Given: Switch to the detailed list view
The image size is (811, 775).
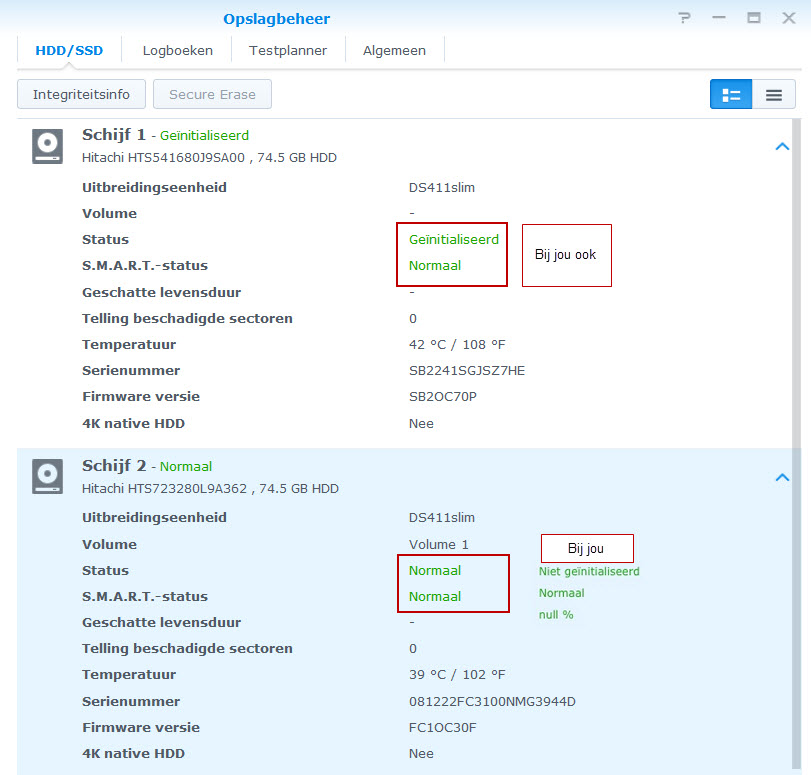Looking at the screenshot, I should (731, 95).
